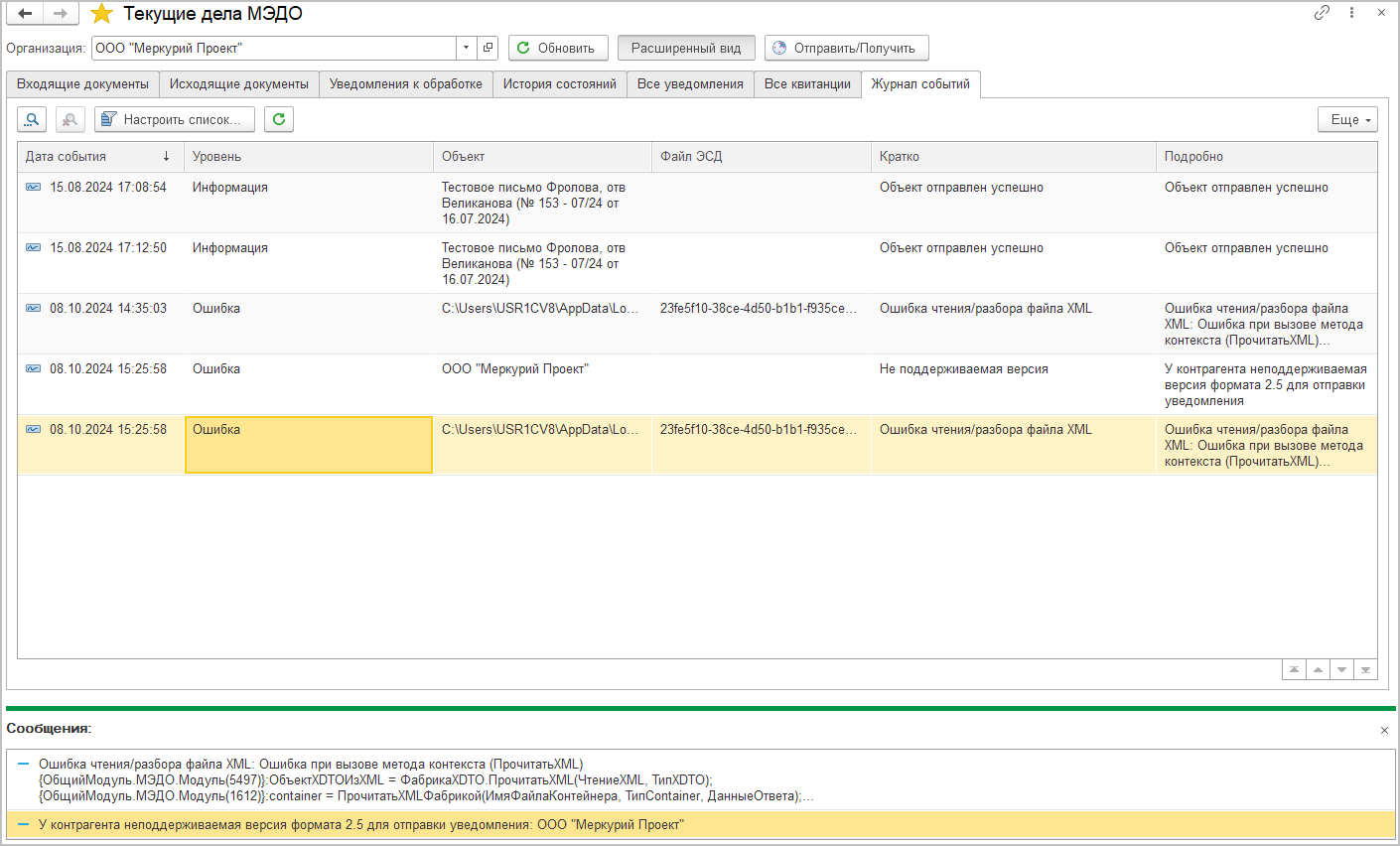The image size is (1400, 846).
Task: Add page to favorites with star icon
Action: click(x=101, y=14)
